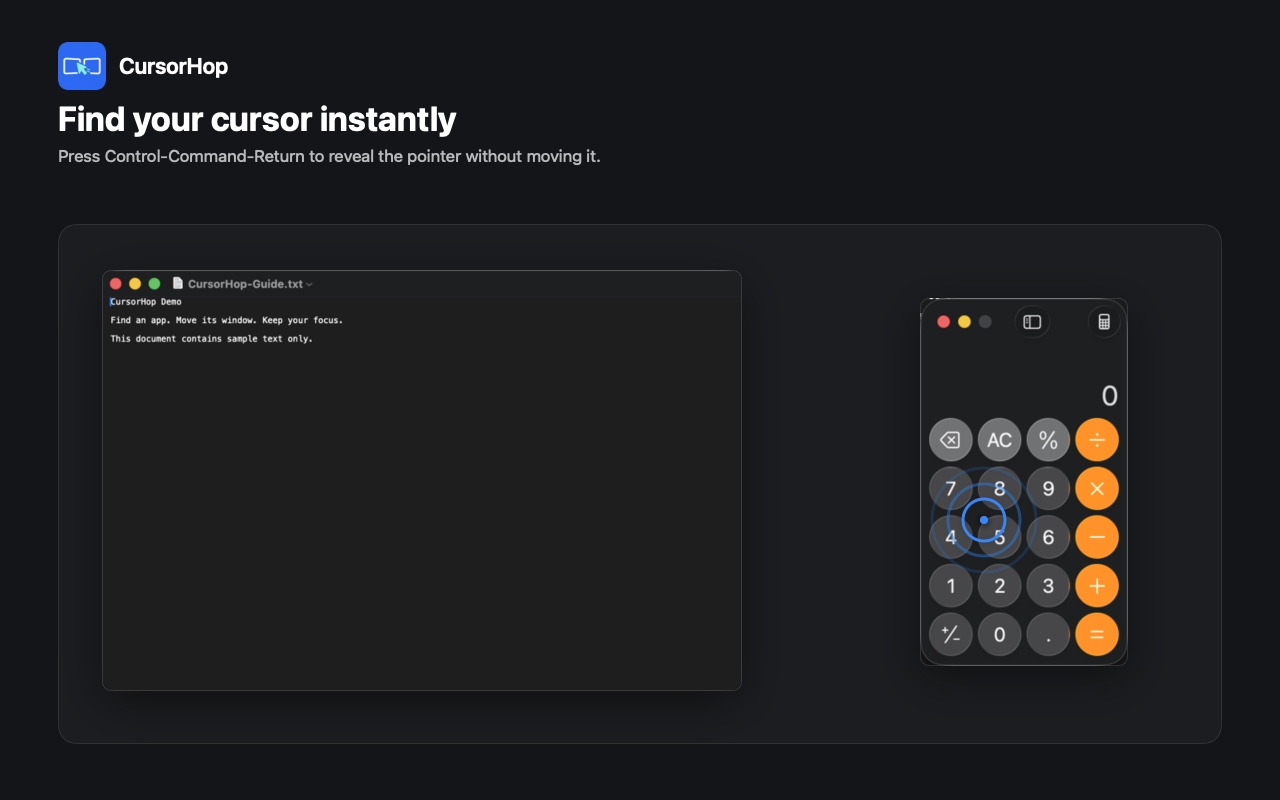Tap the number 2 key

tap(1000, 586)
